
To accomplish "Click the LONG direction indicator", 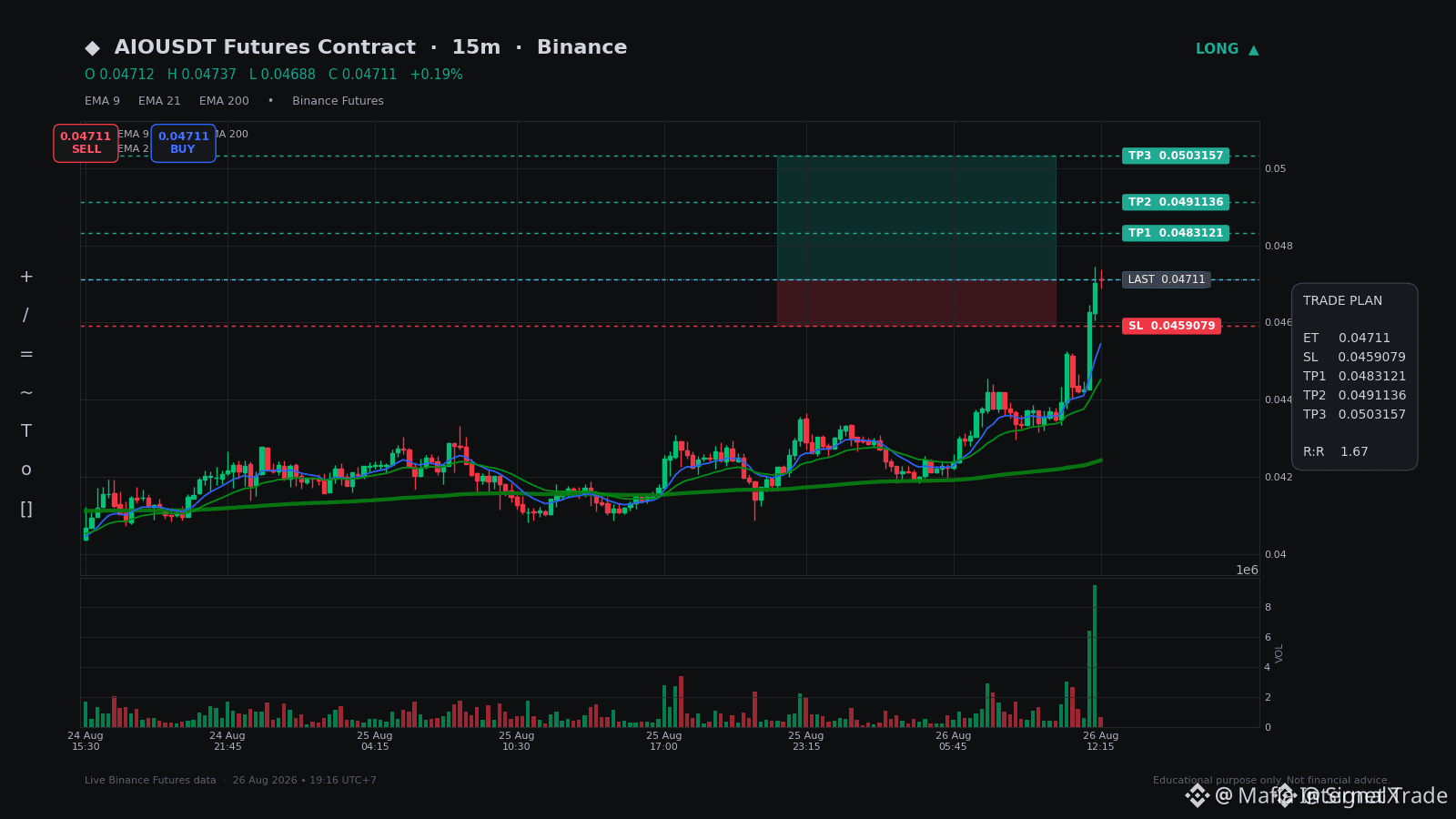I will tap(1227, 49).
